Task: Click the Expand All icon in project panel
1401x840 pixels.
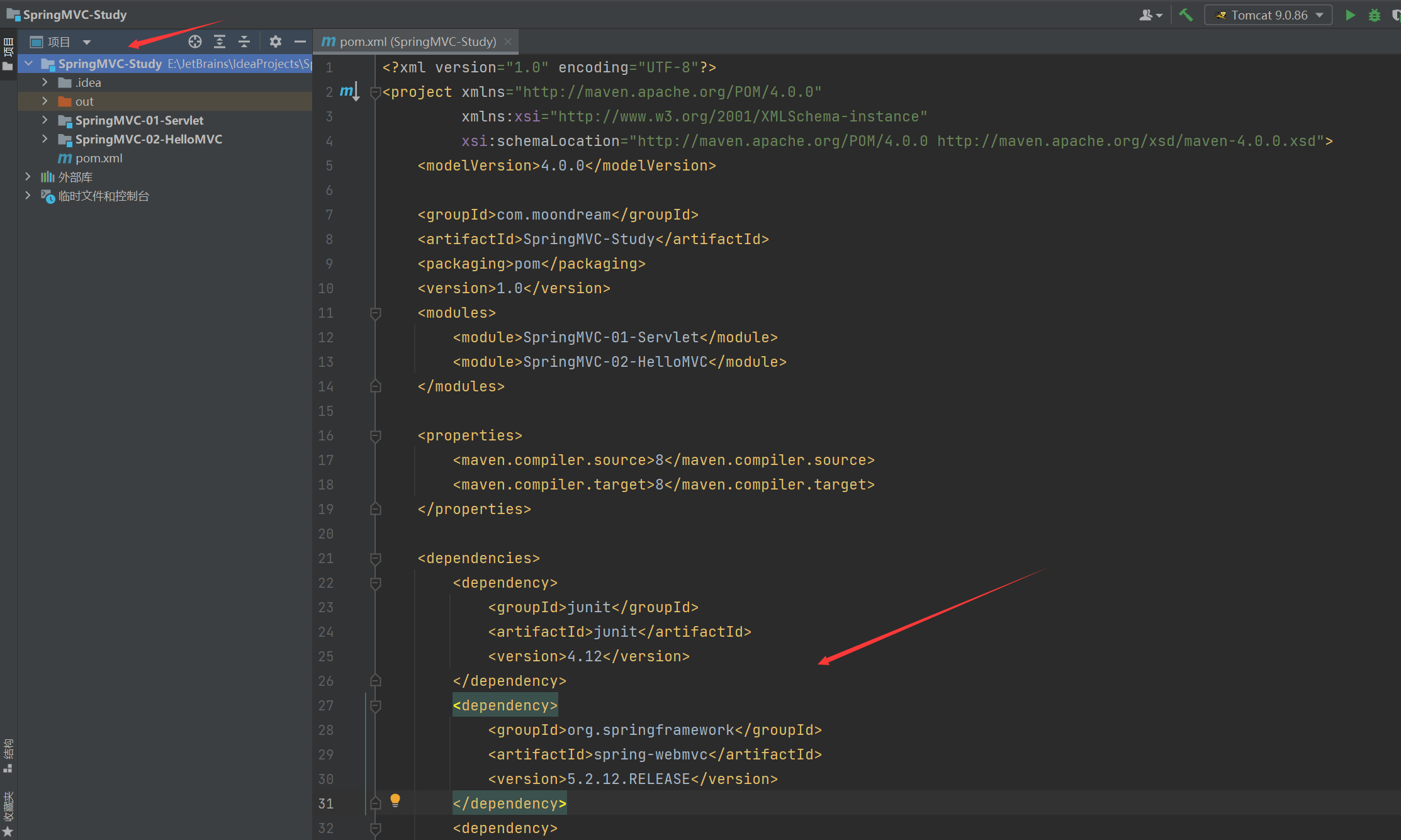Action: point(220,42)
